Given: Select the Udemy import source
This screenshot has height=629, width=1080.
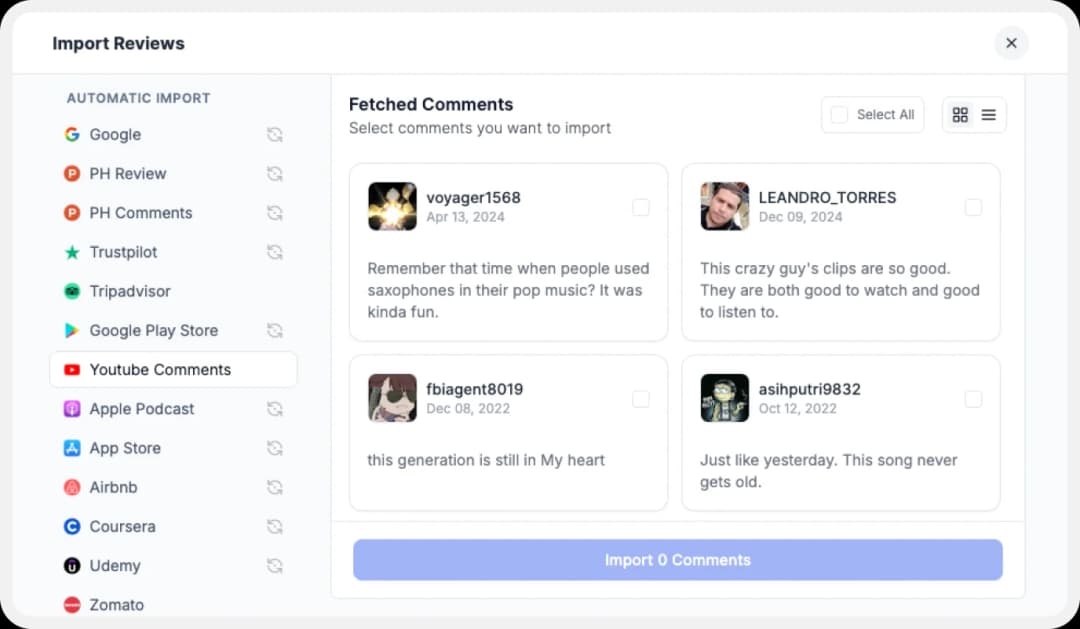Looking at the screenshot, I should pos(116,566).
